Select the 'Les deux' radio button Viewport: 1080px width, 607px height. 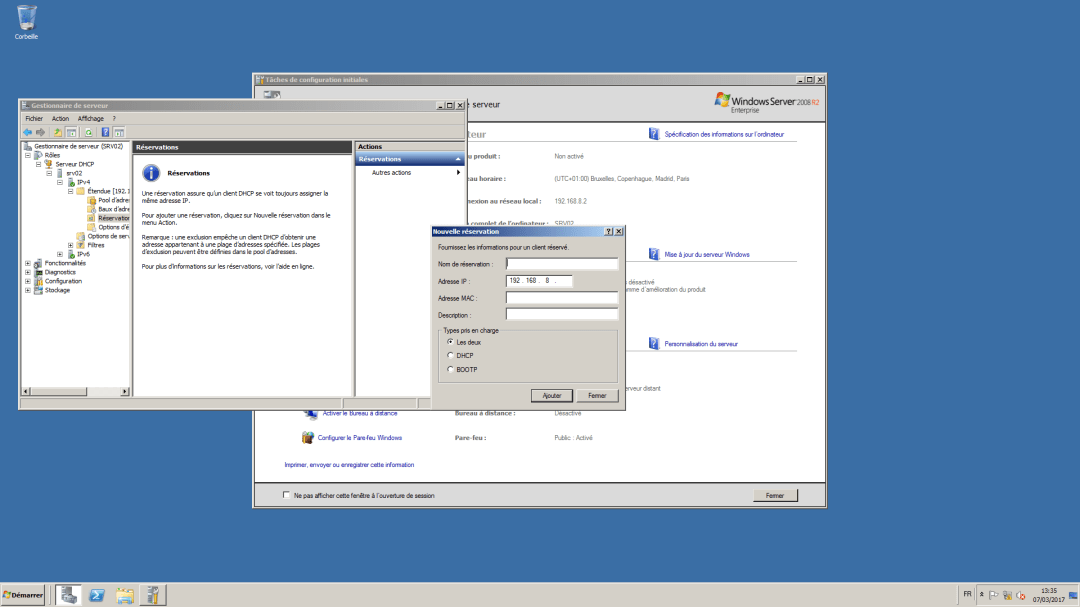[x=450, y=342]
